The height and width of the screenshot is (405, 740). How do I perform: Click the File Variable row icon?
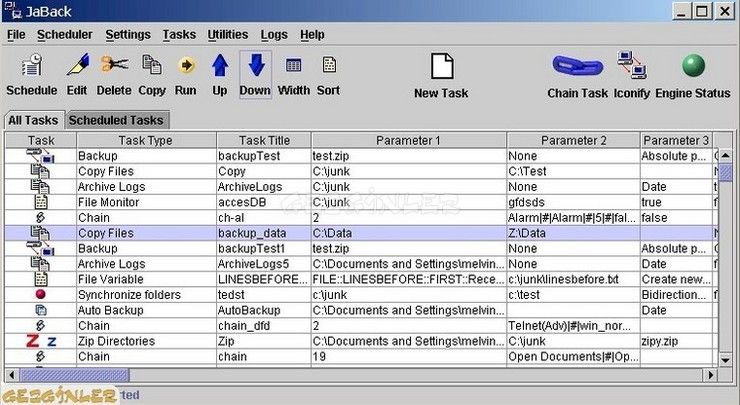point(41,279)
